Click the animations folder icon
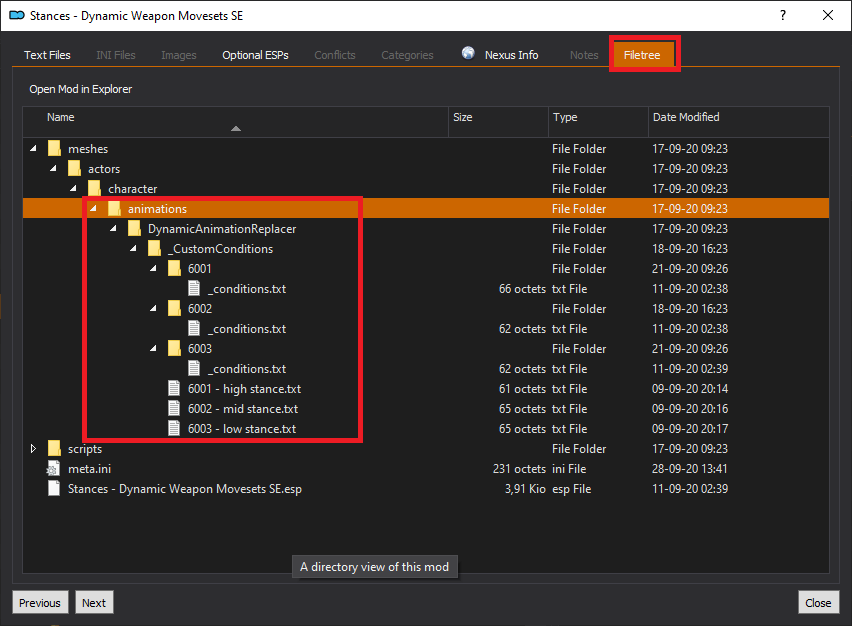Screen dimensions: 852x626 pyautogui.click(x=114, y=209)
